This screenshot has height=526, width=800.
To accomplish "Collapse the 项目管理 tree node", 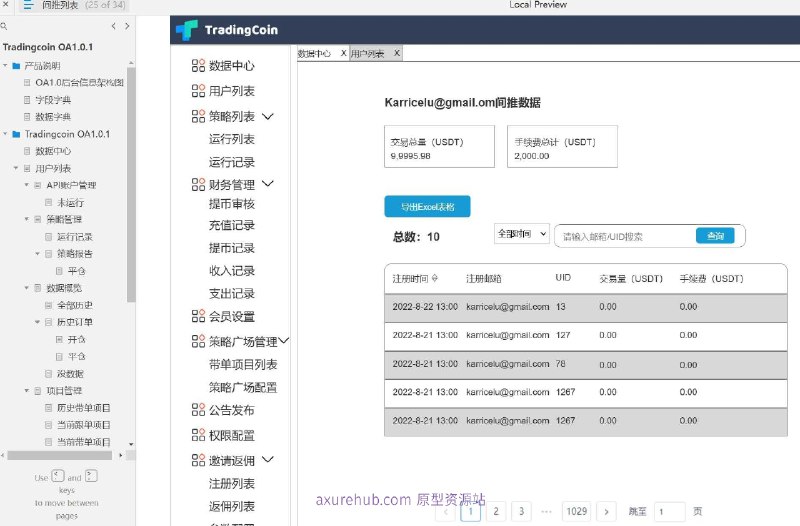I will pyautogui.click(x=27, y=391).
